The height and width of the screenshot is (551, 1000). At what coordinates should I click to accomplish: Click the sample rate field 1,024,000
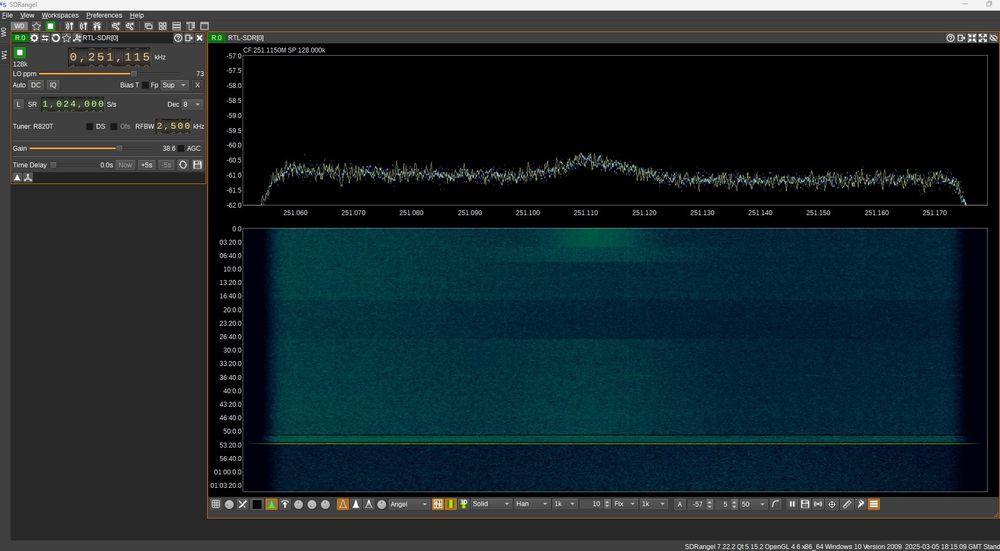[73, 104]
